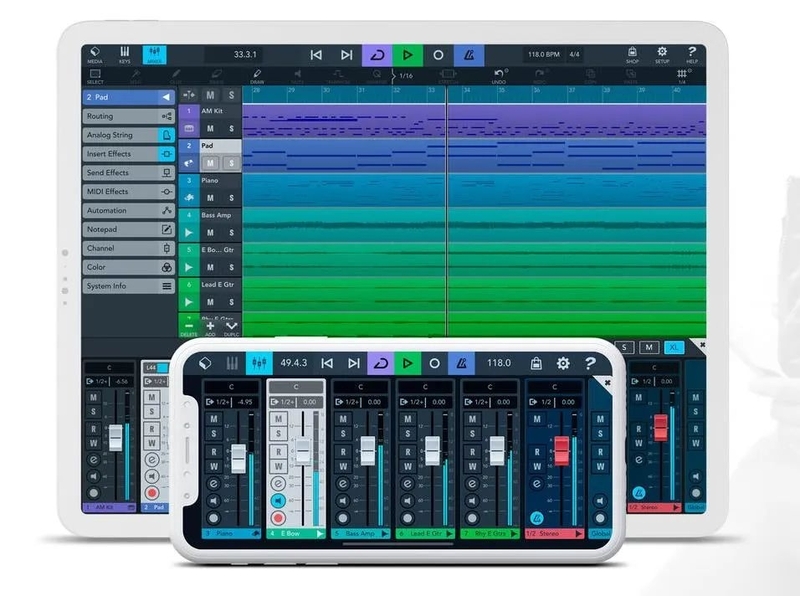Jump to next locator on the tablet transport
800x596 pixels.
coord(346,55)
